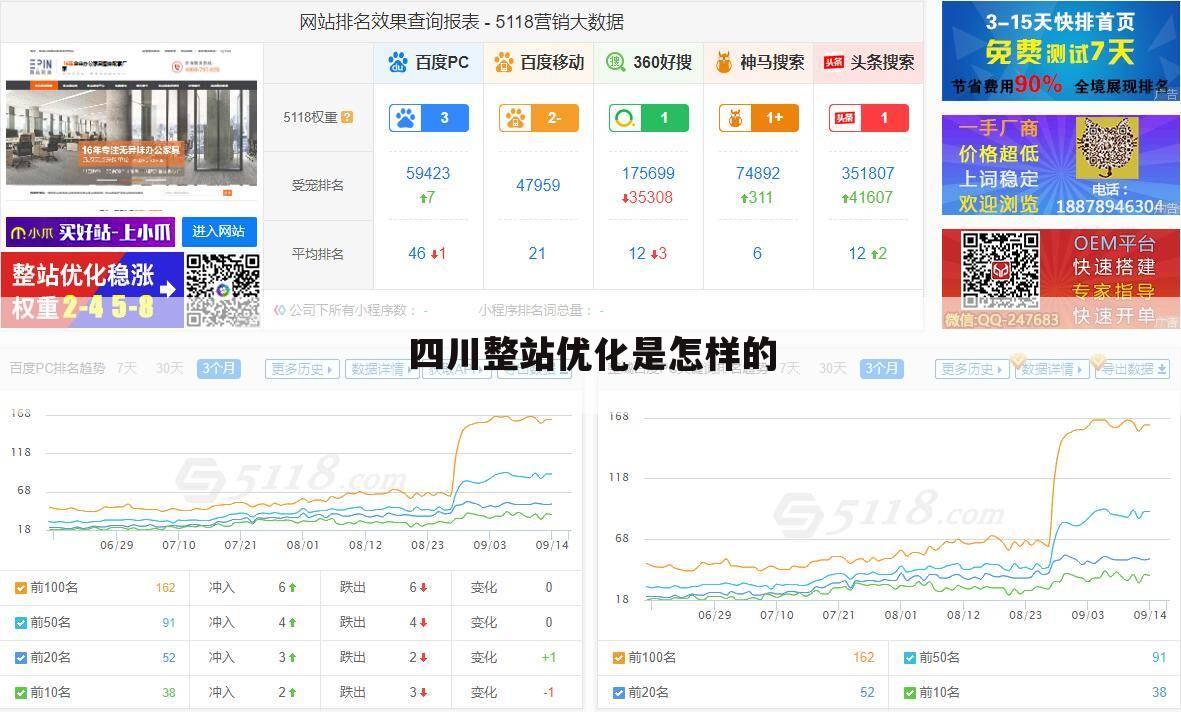Screen dimensions: 1181x712
Task: Select 3个月 range on right chart
Action: pos(881,368)
